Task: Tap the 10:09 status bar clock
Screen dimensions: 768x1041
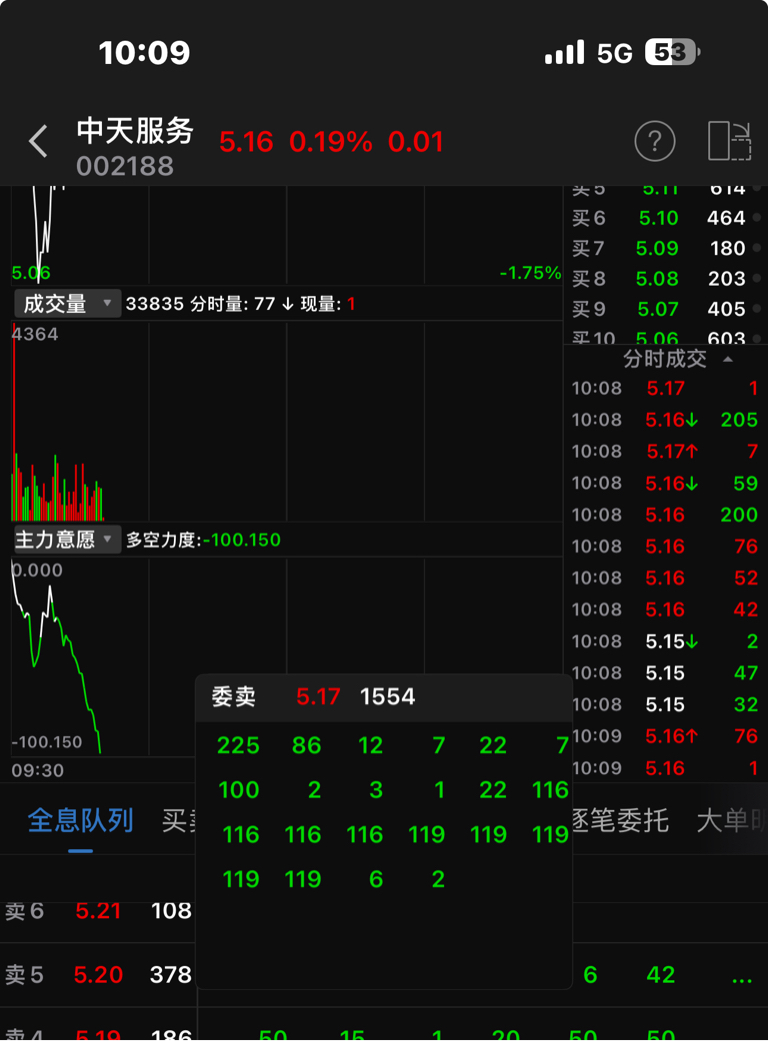Action: pos(144,52)
